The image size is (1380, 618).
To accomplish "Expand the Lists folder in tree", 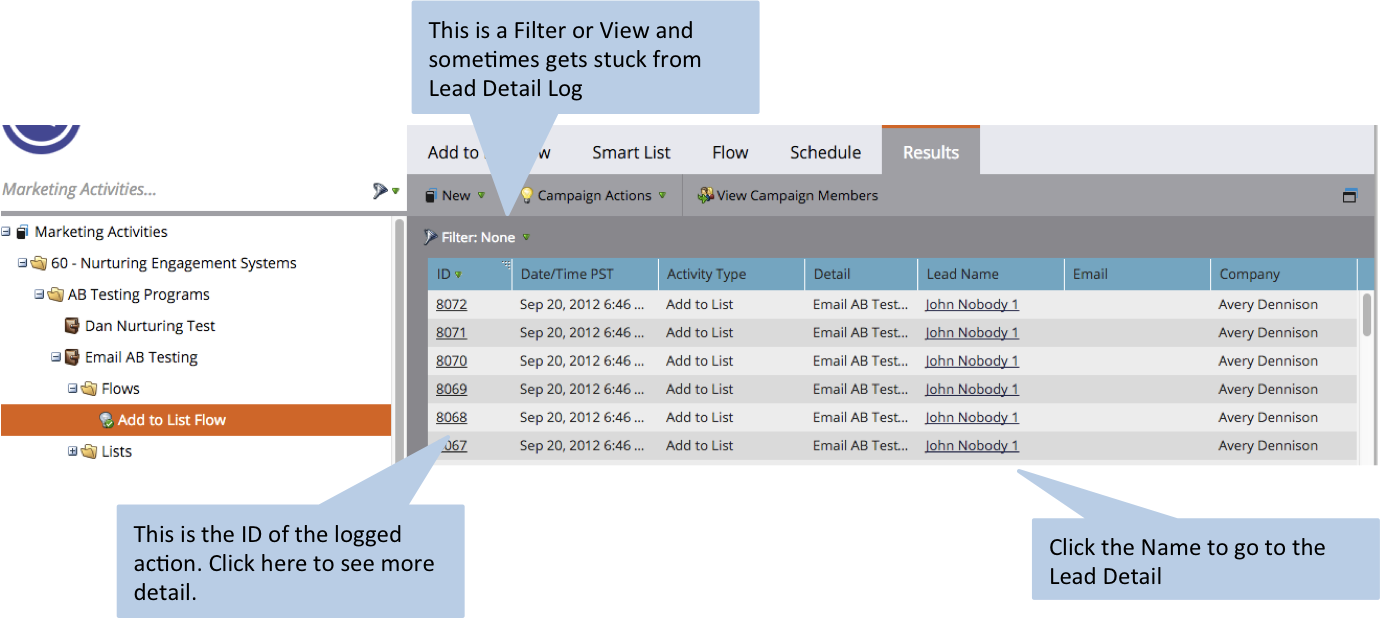I will click(x=72, y=452).
